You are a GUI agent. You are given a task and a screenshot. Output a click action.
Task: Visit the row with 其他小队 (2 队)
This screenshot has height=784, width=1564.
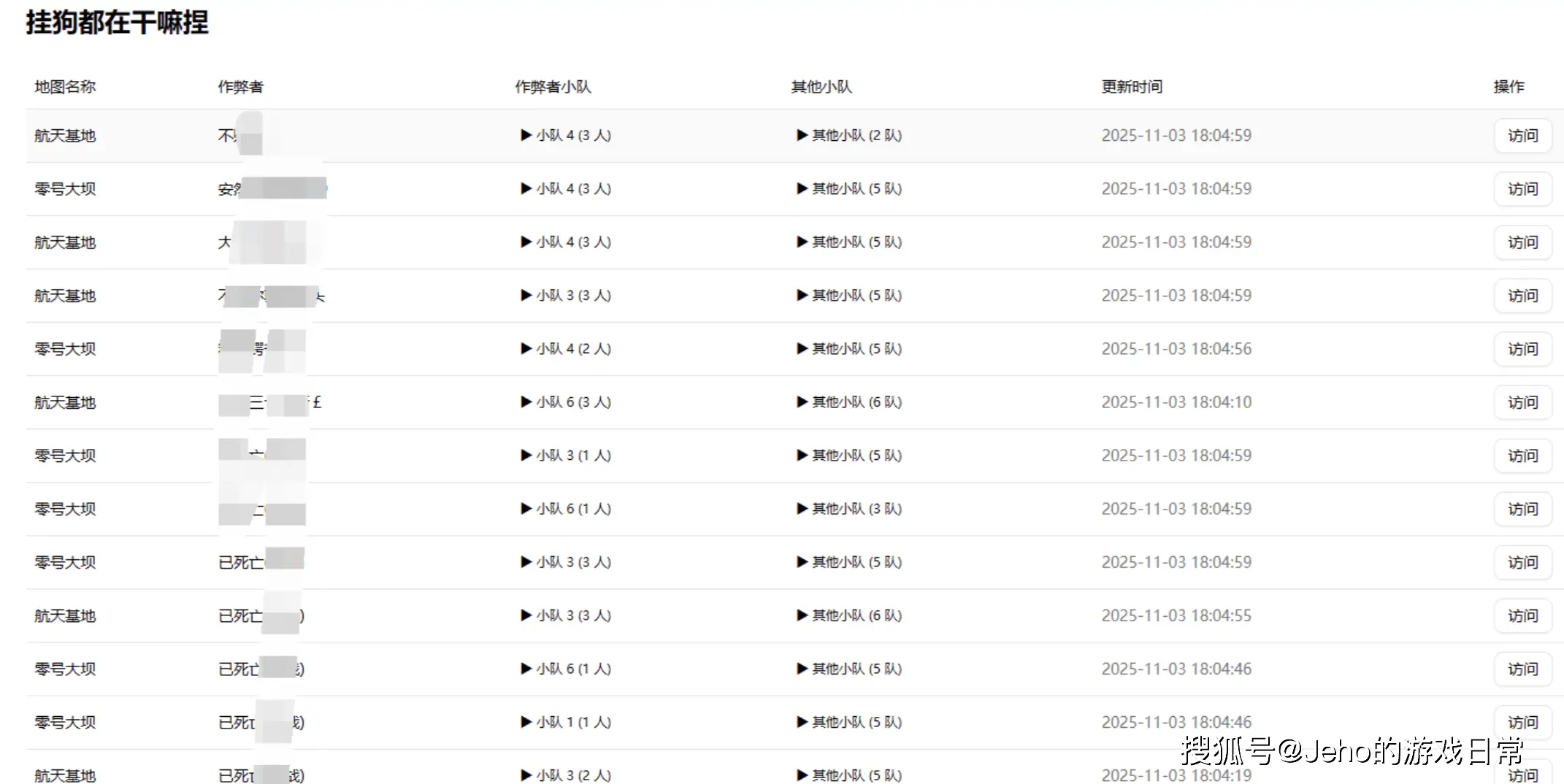[1522, 136]
